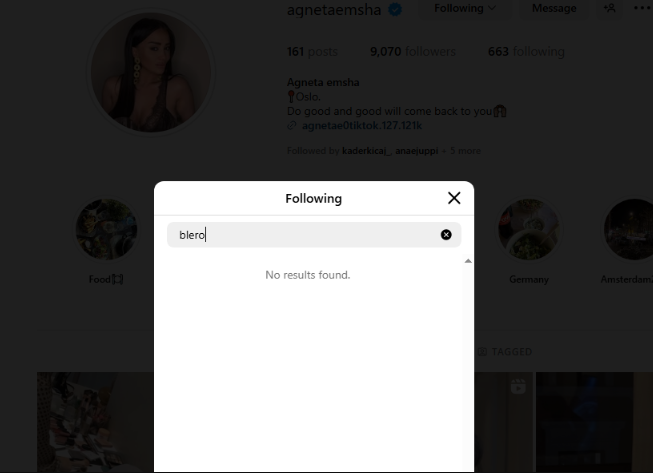Open the agnetae0tiktok profile link
Screen dimensions: 653x473
click(361, 125)
